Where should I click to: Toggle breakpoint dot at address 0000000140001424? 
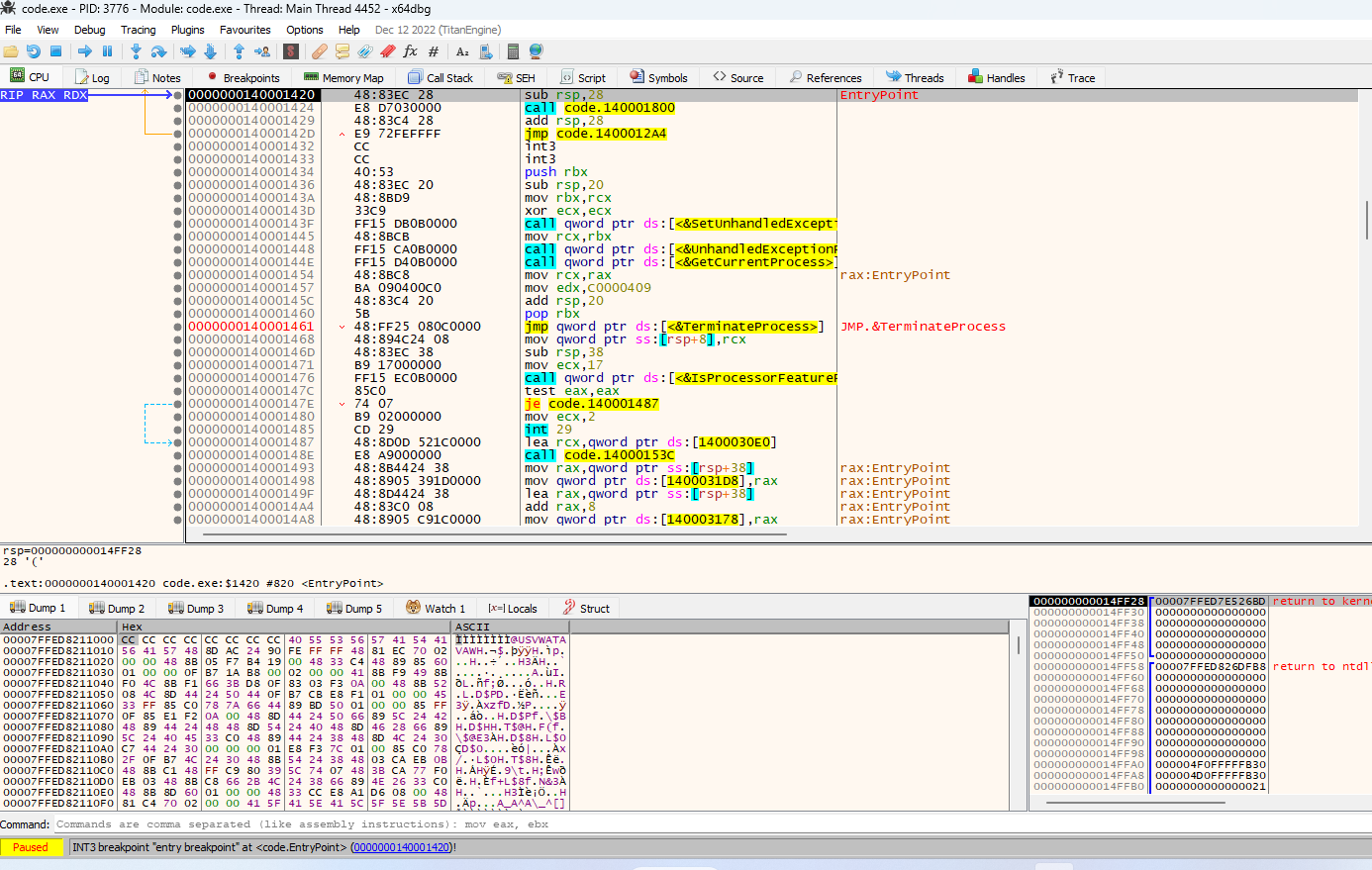(x=178, y=108)
